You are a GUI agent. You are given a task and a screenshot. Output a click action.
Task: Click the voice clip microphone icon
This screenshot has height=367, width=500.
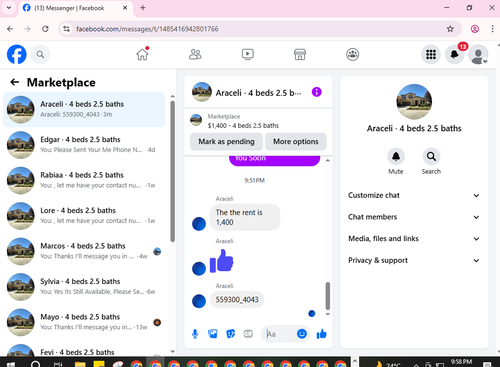click(x=195, y=334)
